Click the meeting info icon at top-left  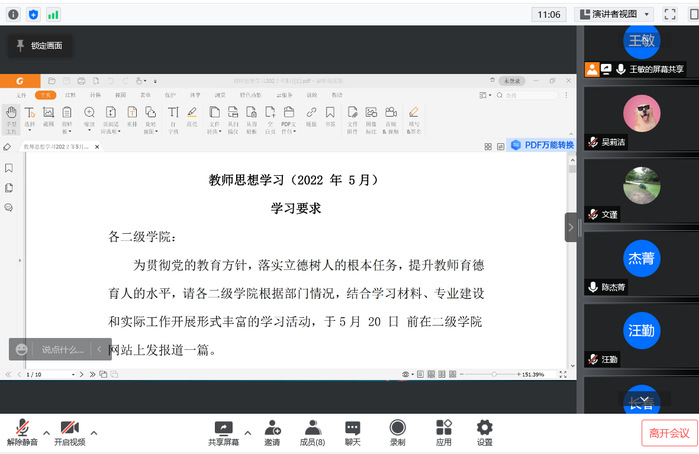(x=13, y=14)
